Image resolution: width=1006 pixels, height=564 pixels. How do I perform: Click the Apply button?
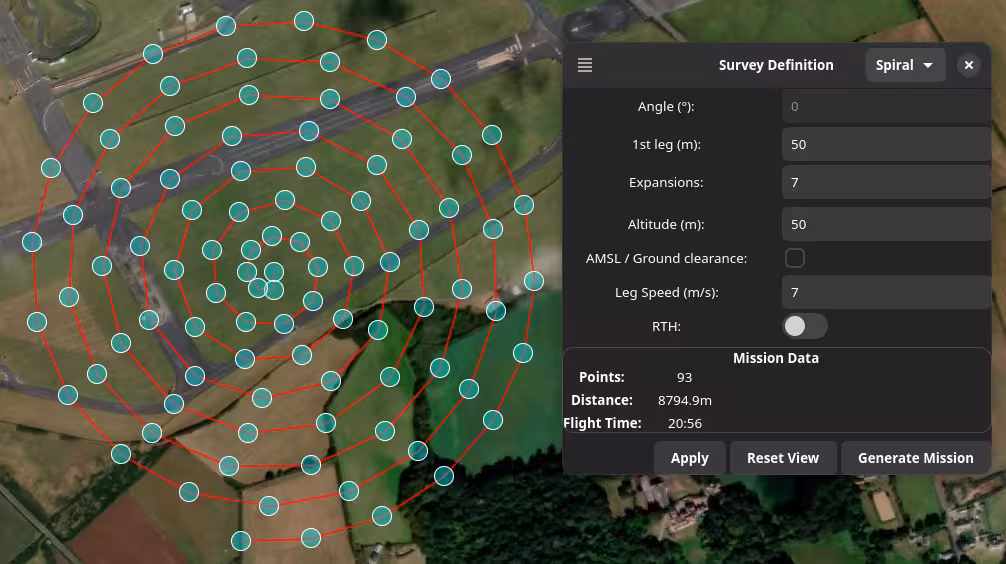[x=689, y=458]
